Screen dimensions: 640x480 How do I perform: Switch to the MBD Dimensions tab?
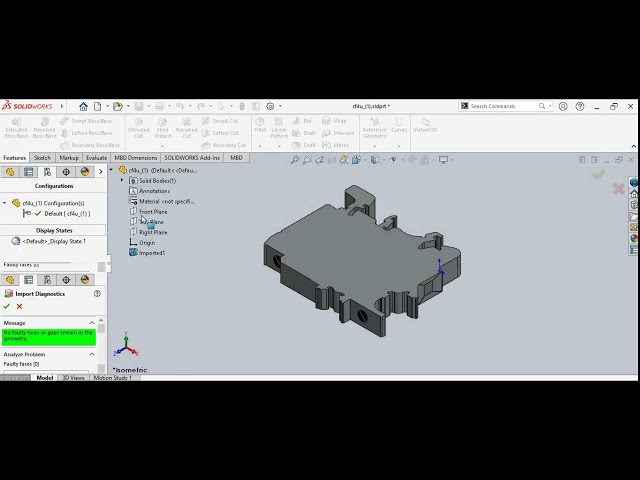tap(136, 158)
